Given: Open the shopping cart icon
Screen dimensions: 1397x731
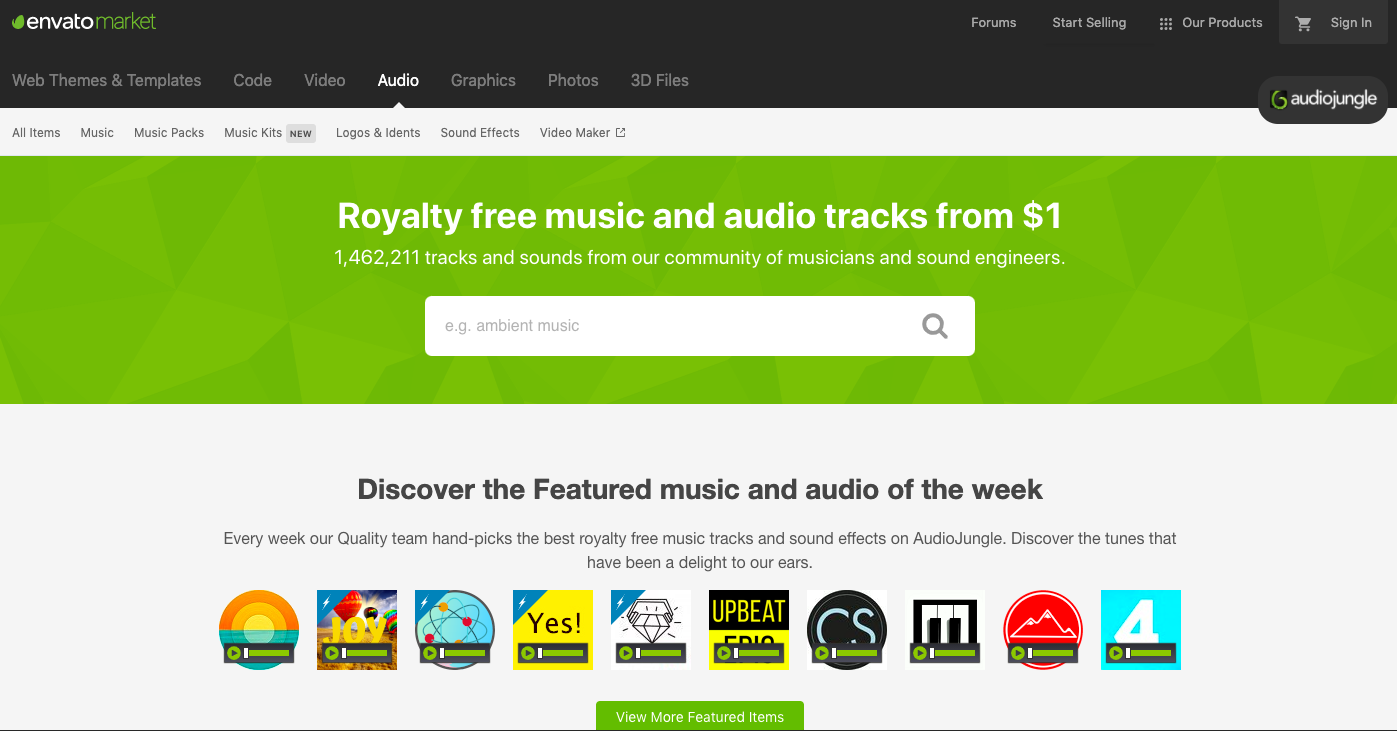Looking at the screenshot, I should click(x=1303, y=23).
